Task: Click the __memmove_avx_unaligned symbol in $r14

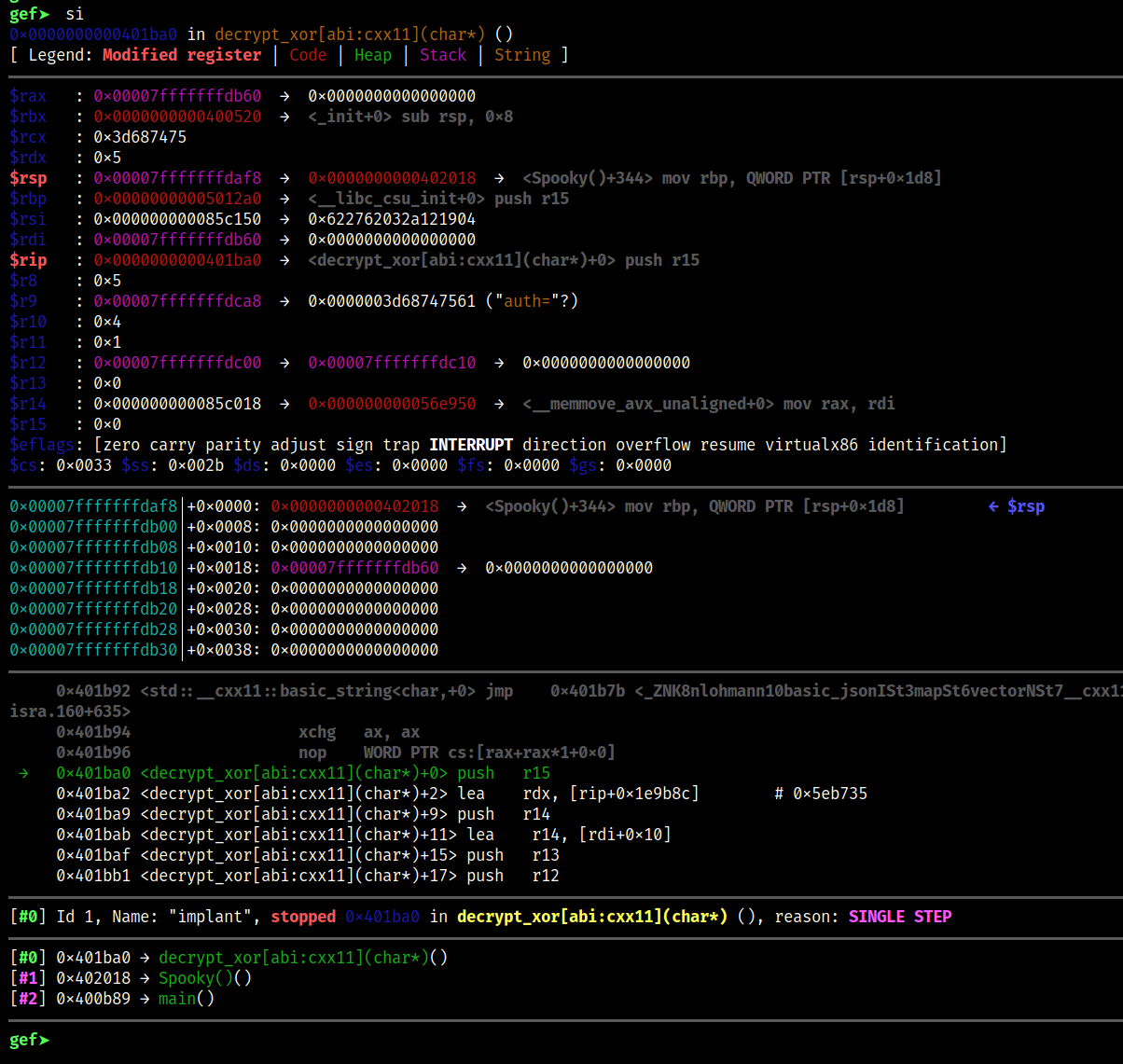Action: click(648, 404)
